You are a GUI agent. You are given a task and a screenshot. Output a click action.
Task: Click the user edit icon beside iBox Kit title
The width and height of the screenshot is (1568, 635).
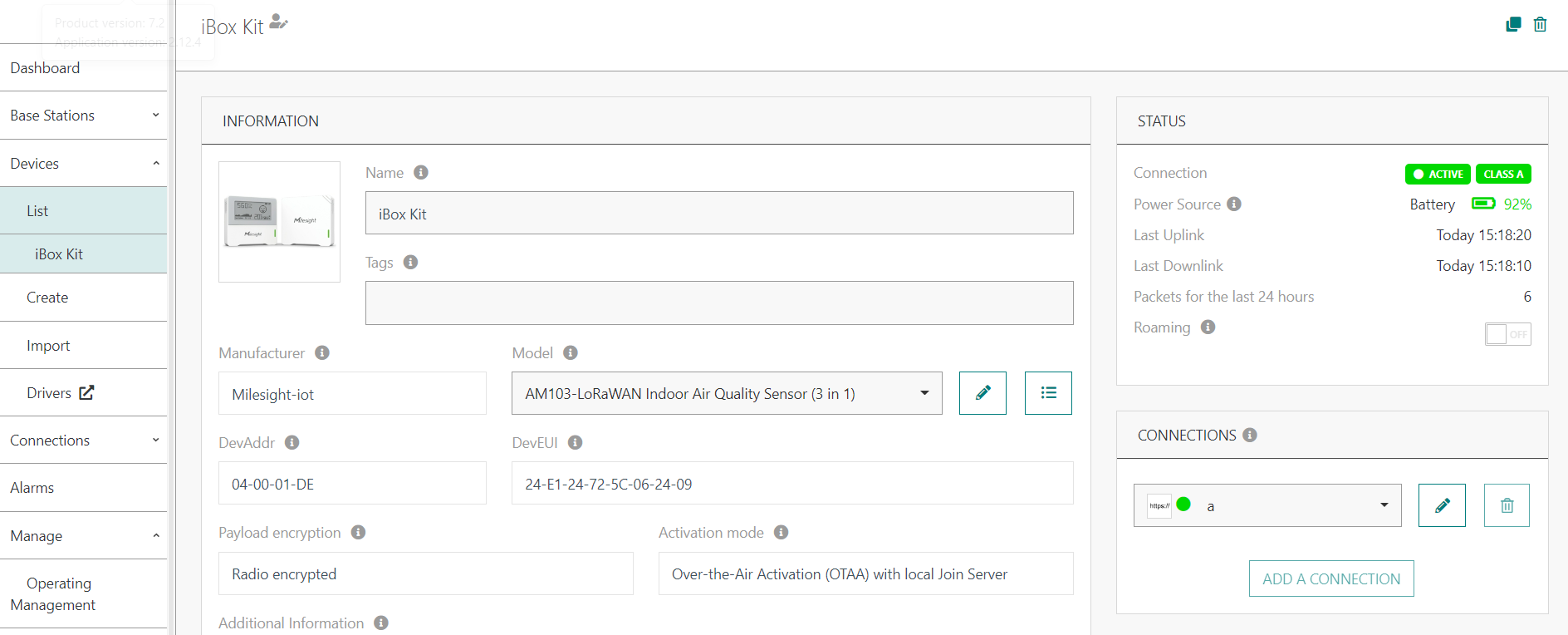pyautogui.click(x=278, y=22)
